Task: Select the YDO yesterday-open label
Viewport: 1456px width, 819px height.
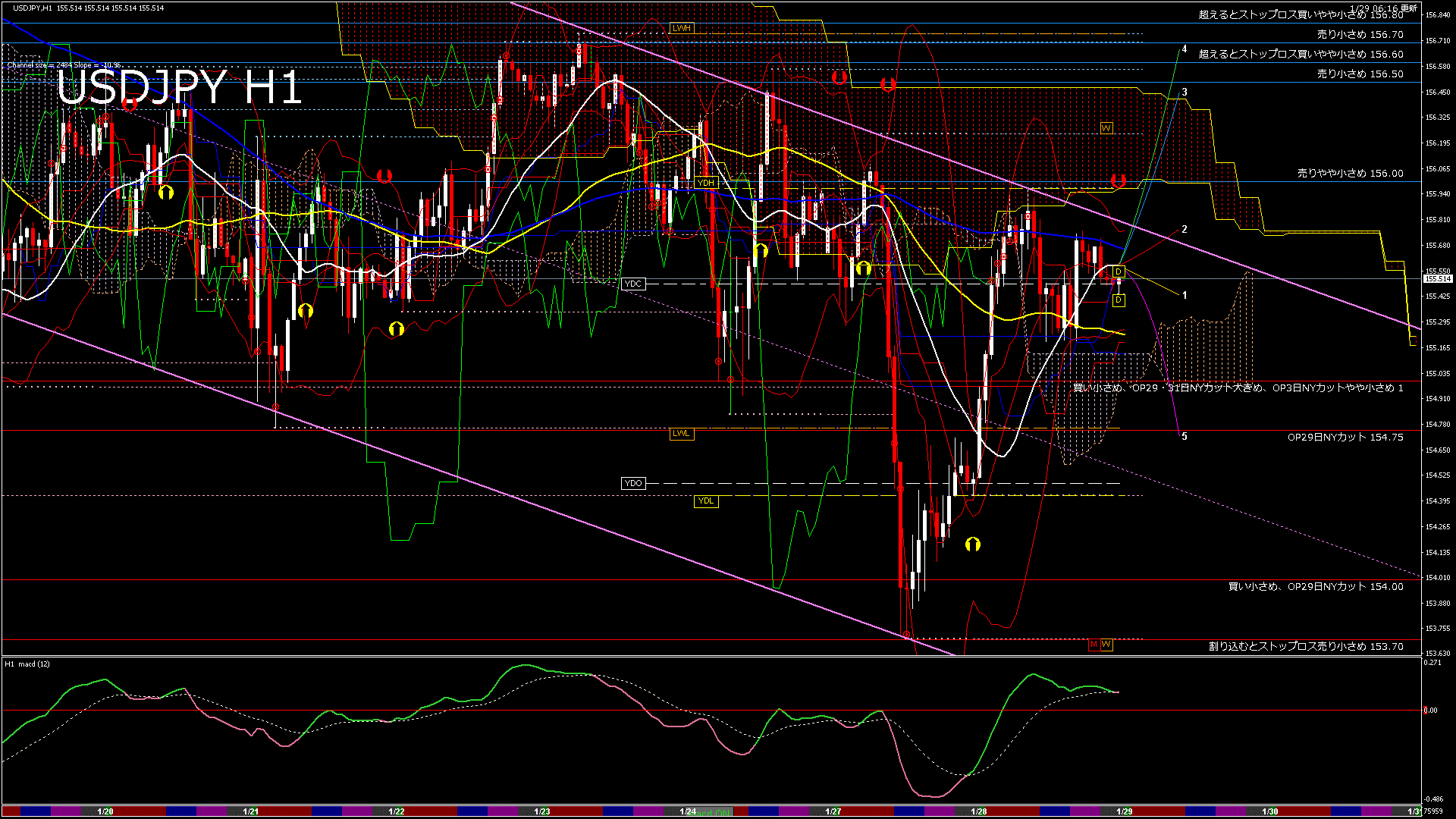Action: pos(632,483)
